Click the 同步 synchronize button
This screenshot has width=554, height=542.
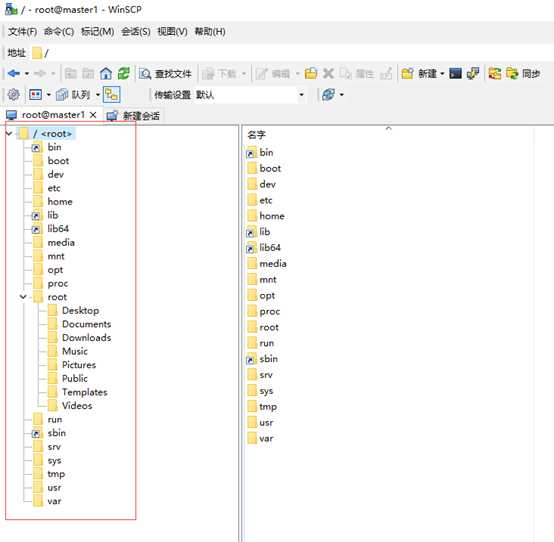pyautogui.click(x=523, y=73)
